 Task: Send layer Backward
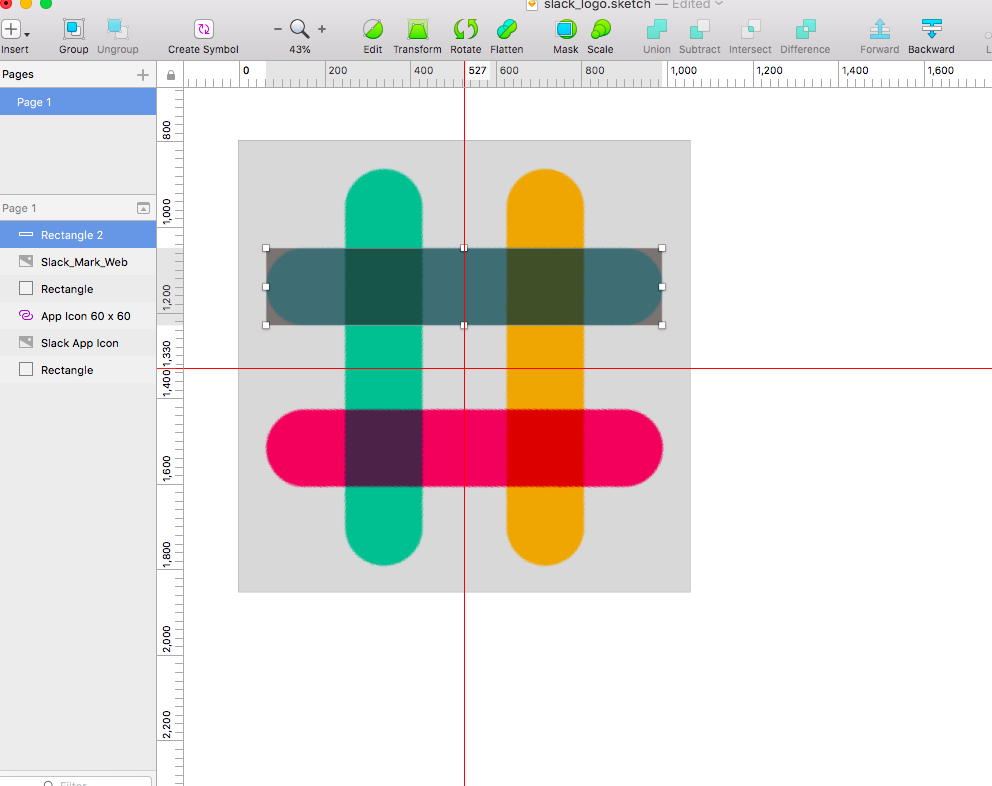click(x=931, y=29)
